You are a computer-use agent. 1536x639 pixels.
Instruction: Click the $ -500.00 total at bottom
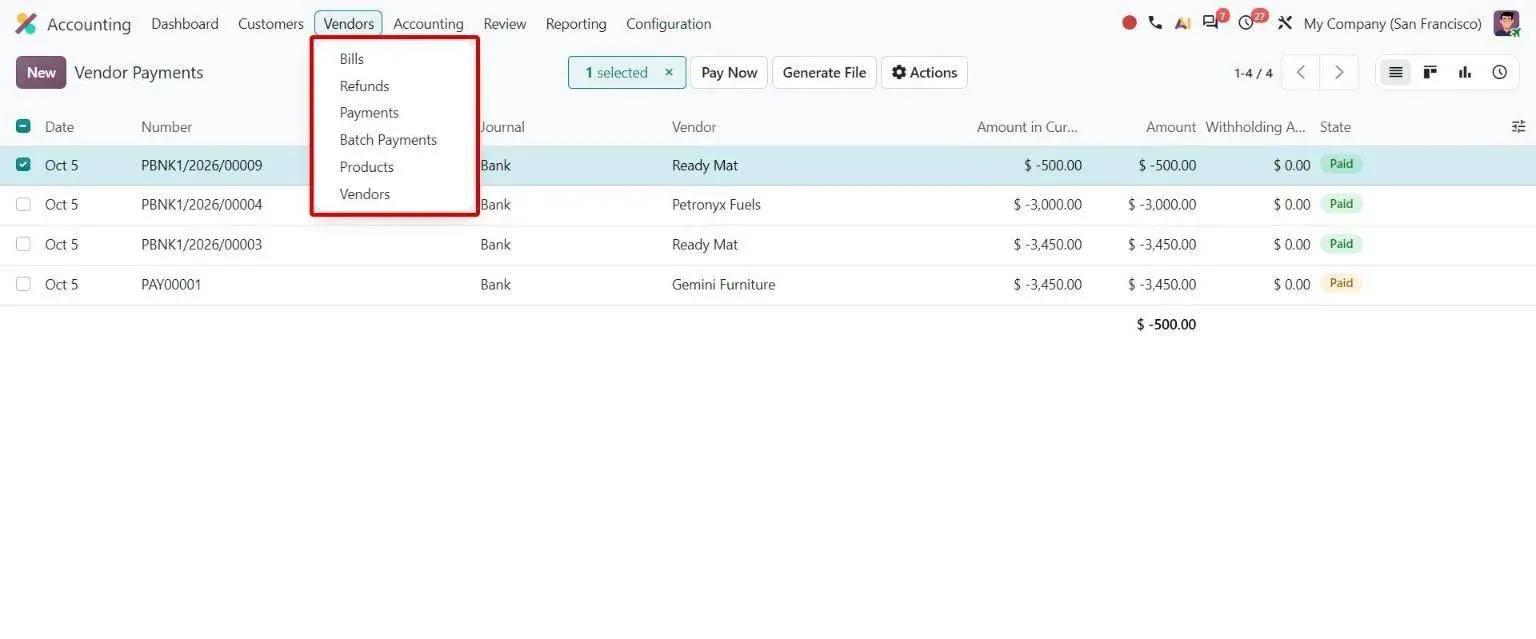click(1166, 324)
